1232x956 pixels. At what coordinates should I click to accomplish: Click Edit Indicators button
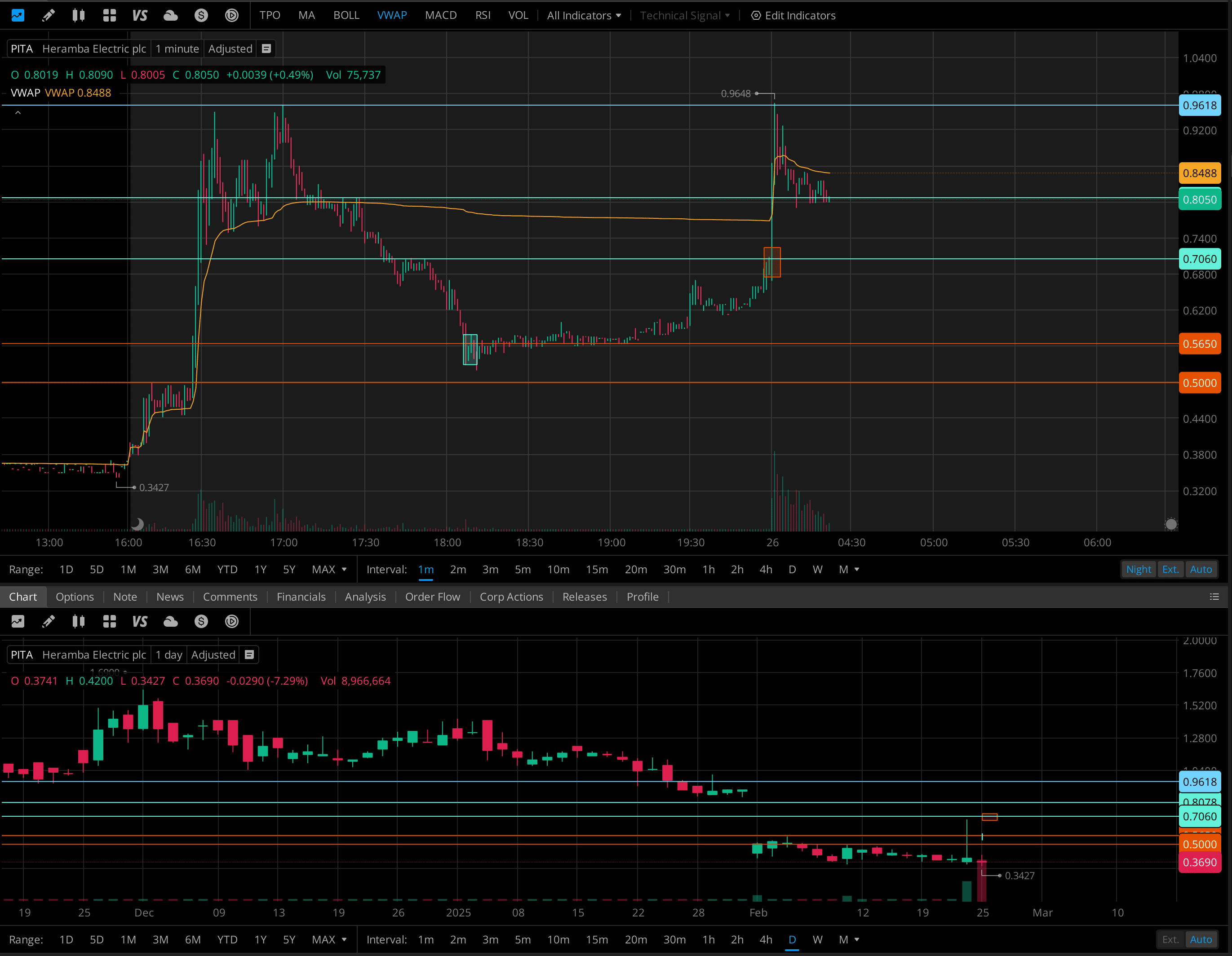tap(793, 15)
